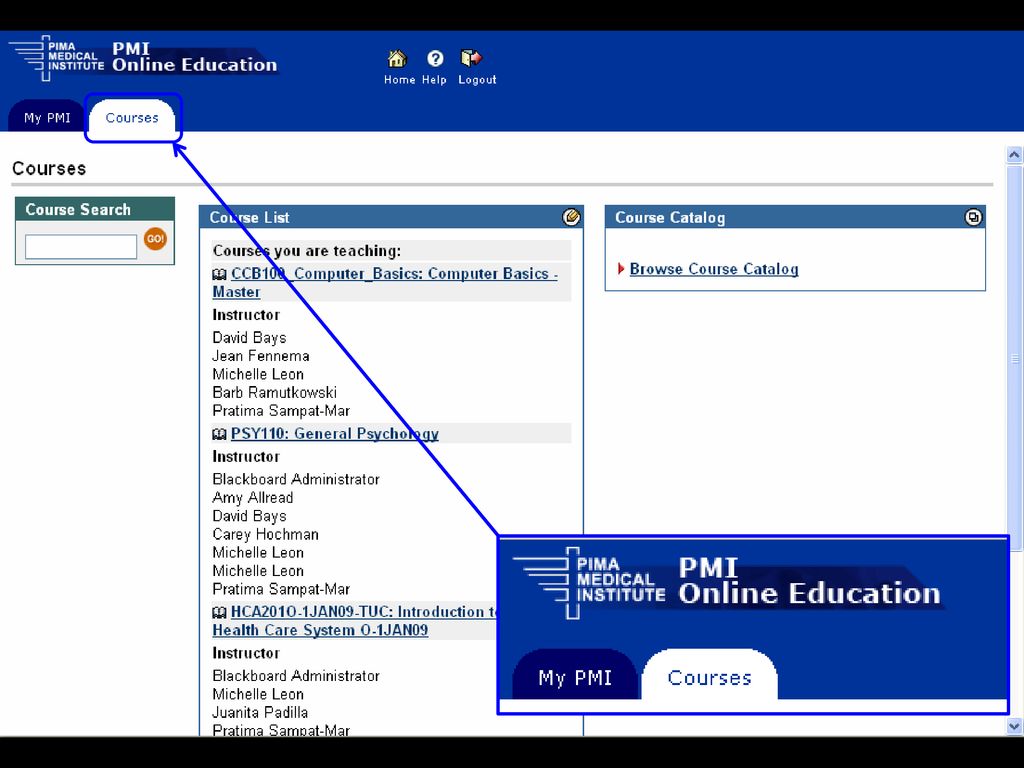
Task: Select the Courses tab in the top header
Action: click(x=133, y=118)
